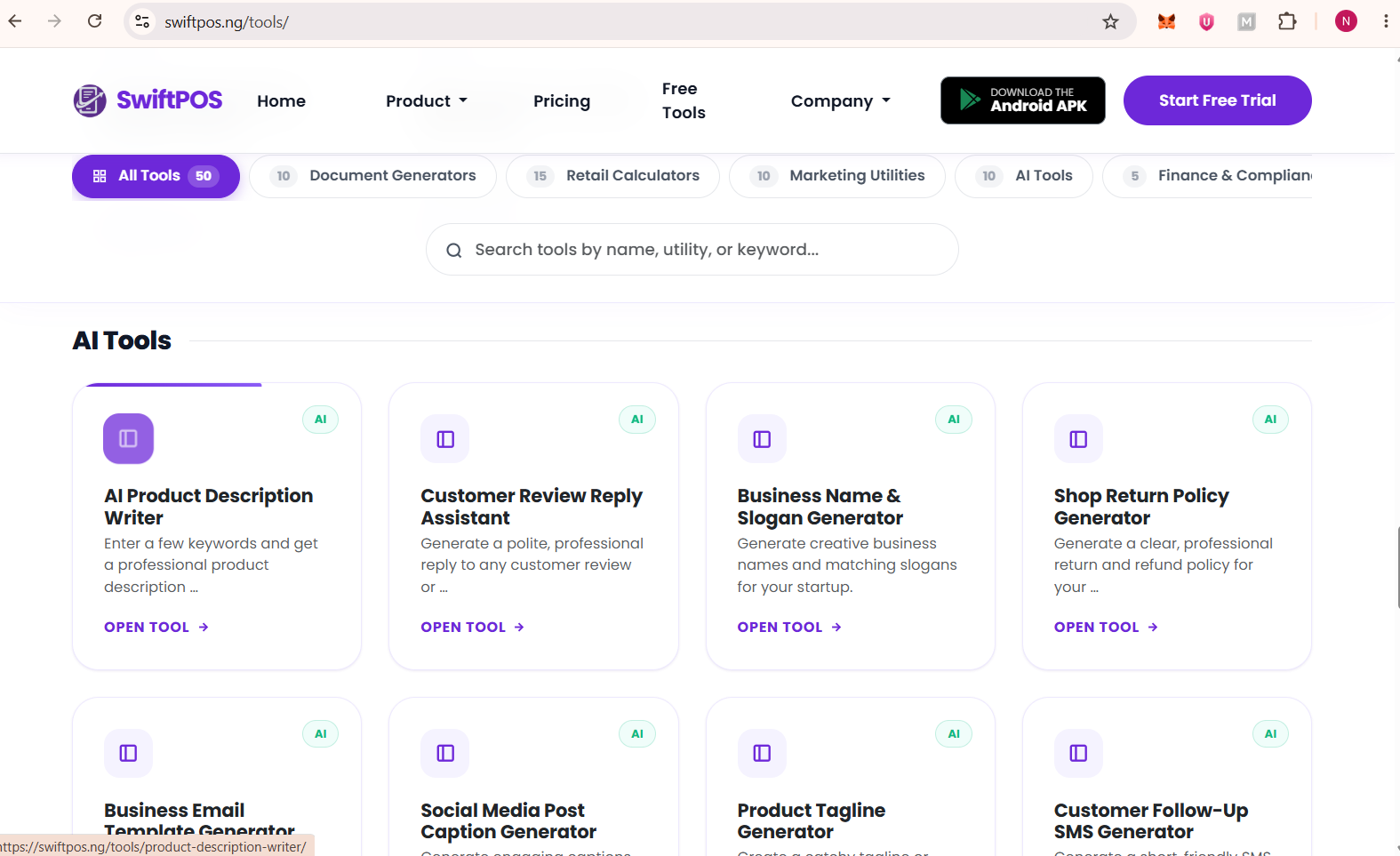Open the MetaMask fox extension
The image size is (1400, 856).
[1166, 21]
